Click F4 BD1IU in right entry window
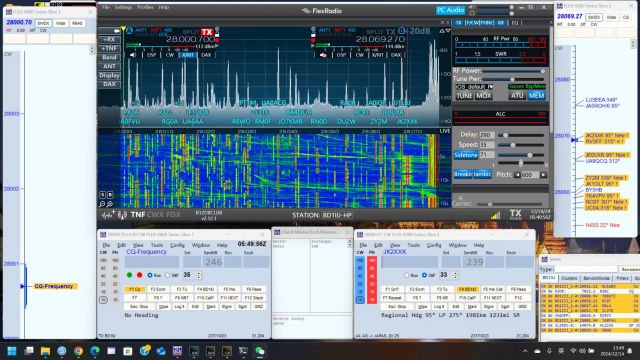Screen dimensions: 640x360 (467, 289)
